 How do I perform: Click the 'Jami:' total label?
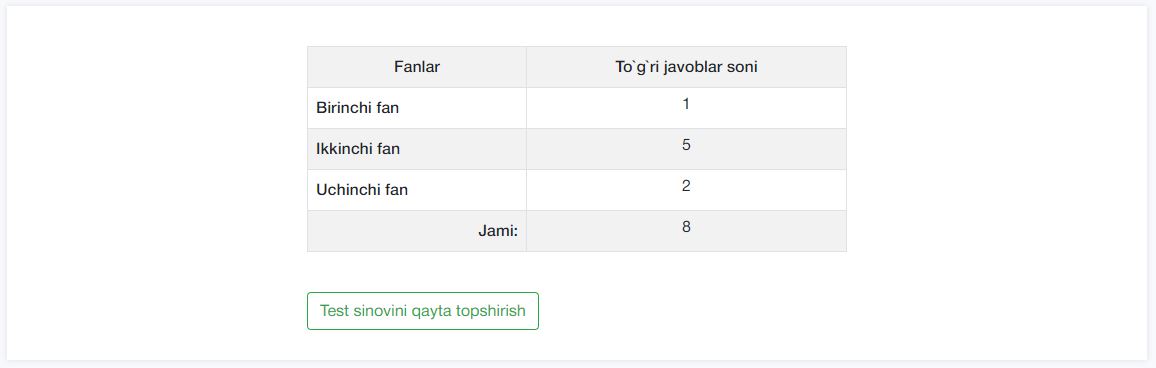498,231
